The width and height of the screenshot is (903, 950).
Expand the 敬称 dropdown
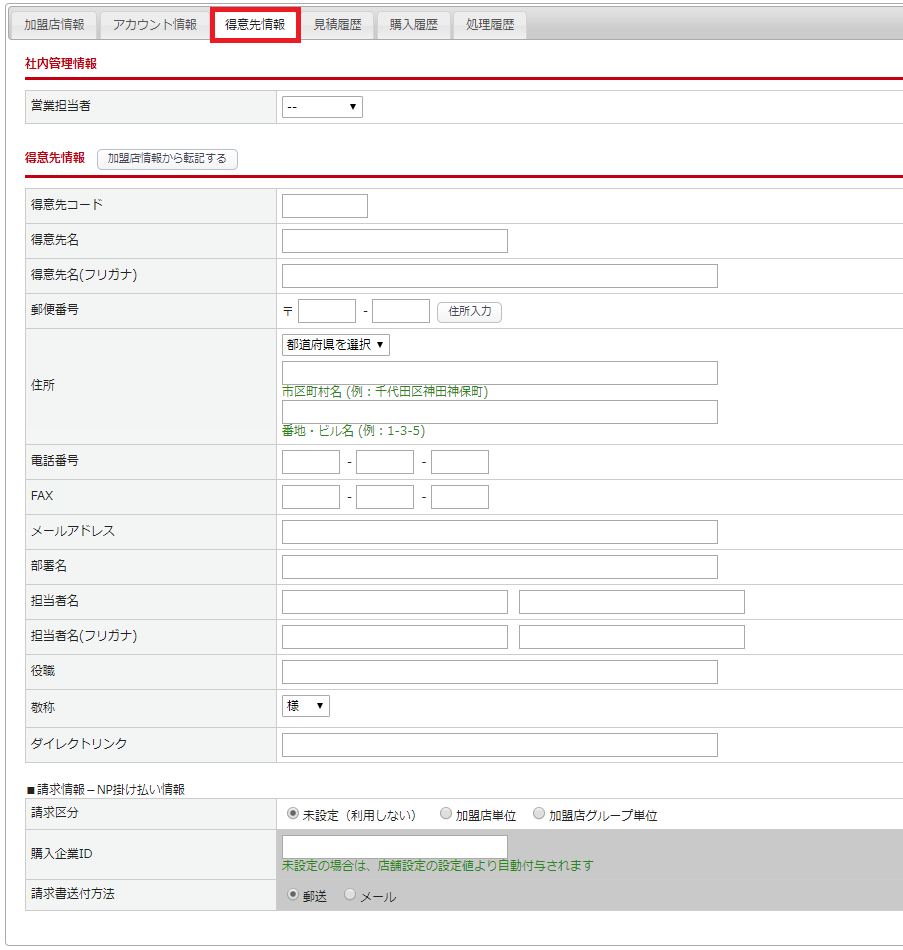305,706
